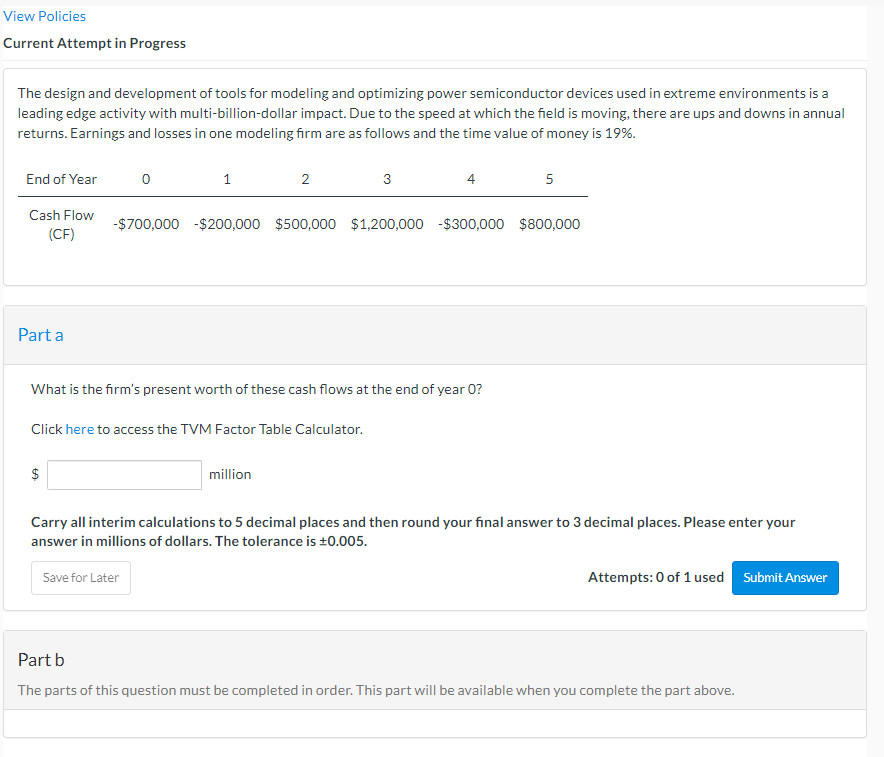Click here to access the TVM Factor Table Calculator
The image size is (884, 757).
click(79, 428)
